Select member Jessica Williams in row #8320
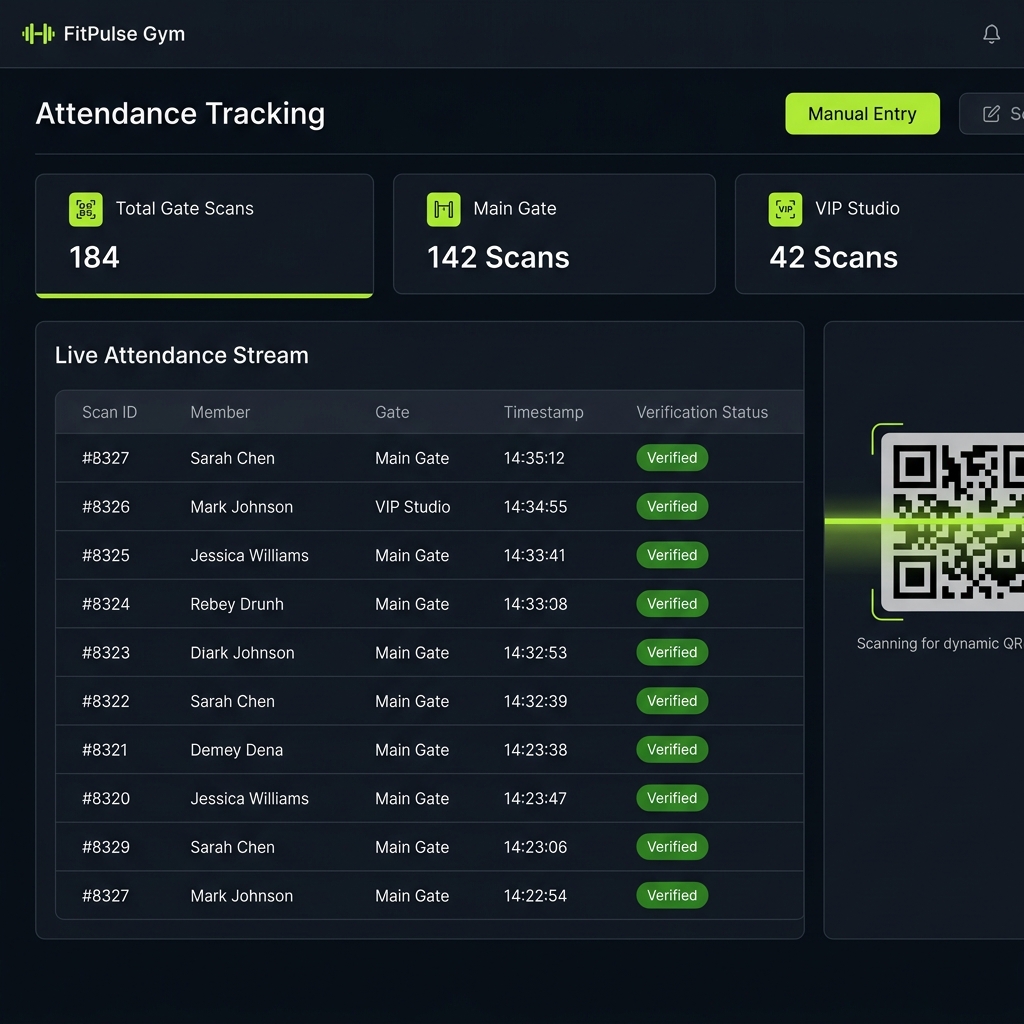This screenshot has height=1024, width=1024. tap(249, 799)
